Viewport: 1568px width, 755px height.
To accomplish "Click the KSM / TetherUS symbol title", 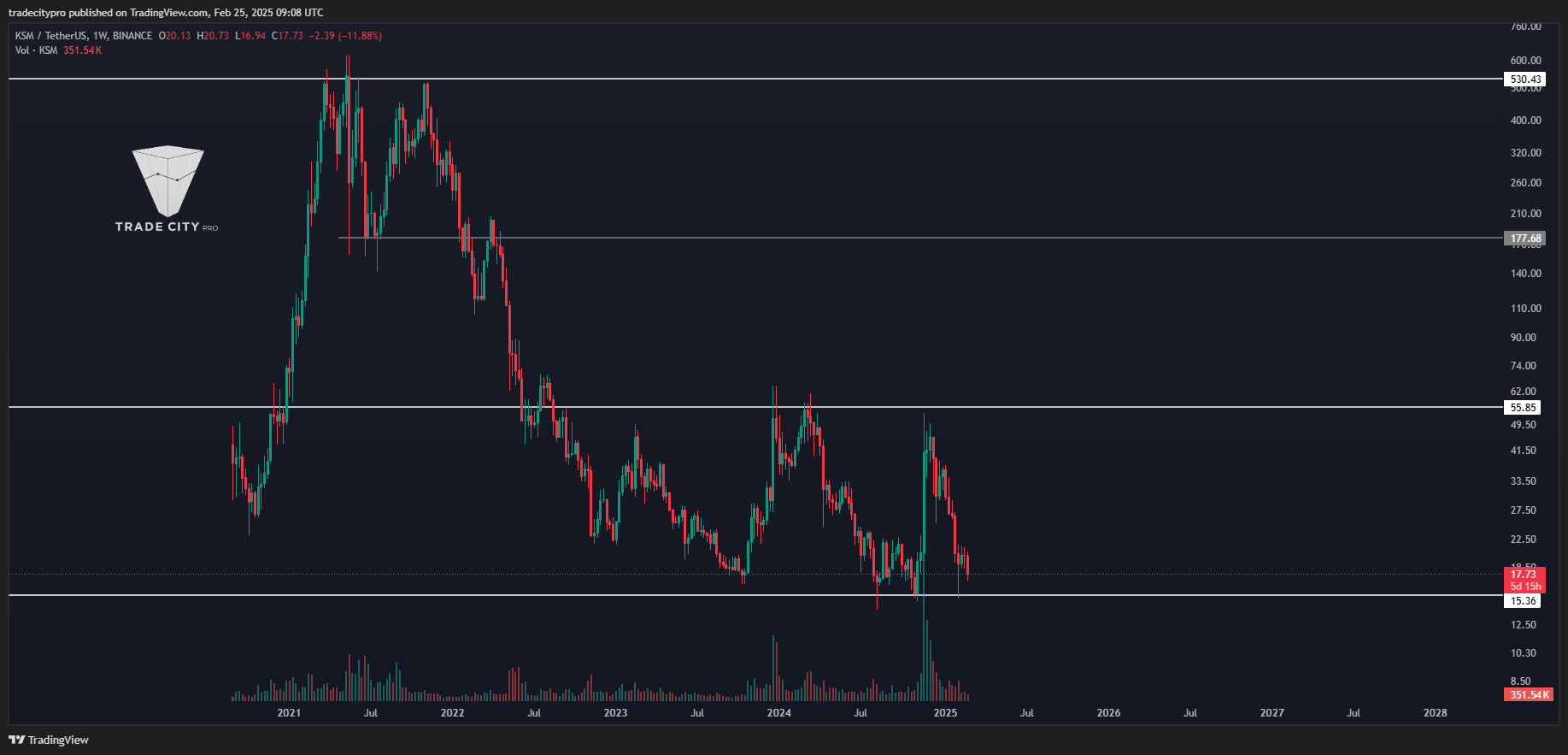I will (84, 36).
